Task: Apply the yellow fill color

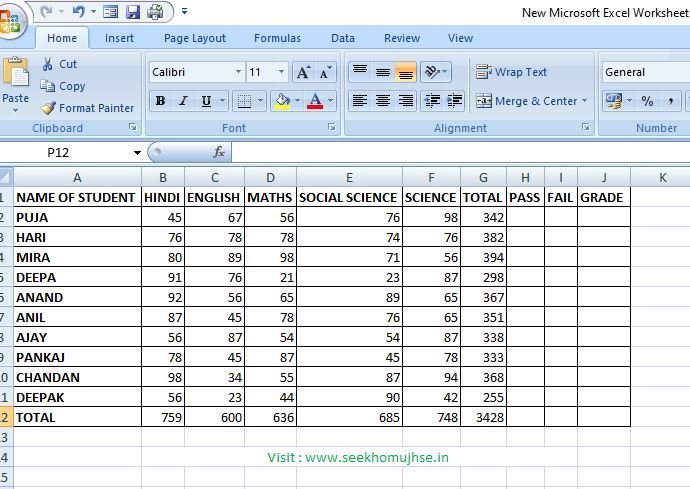Action: tap(282, 101)
